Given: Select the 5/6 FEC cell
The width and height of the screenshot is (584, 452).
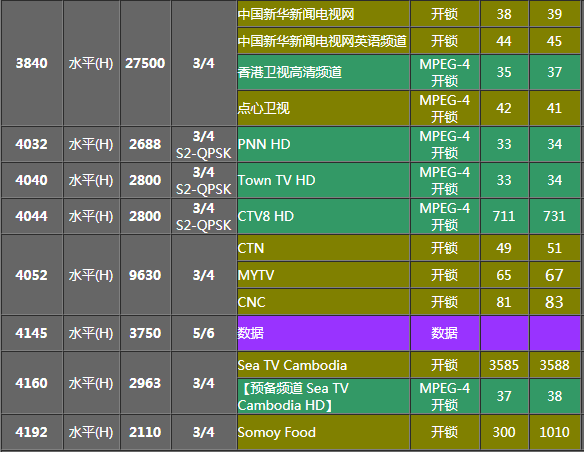Looking at the screenshot, I should [x=204, y=333].
